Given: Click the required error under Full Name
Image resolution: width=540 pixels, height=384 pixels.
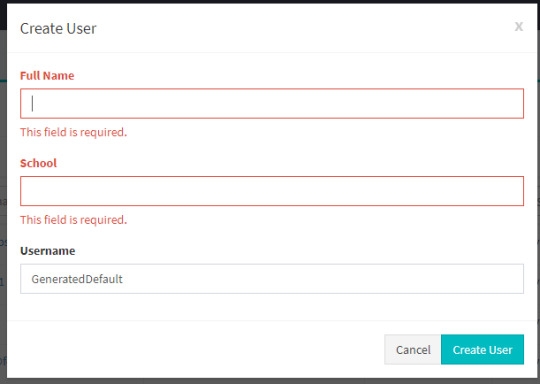Looking at the screenshot, I should 73,132.
